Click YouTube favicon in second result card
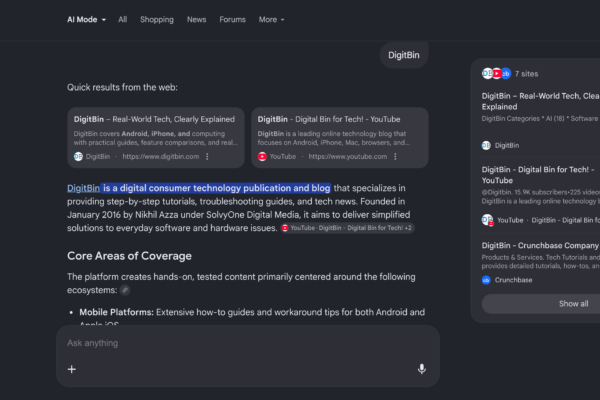 (x=262, y=157)
